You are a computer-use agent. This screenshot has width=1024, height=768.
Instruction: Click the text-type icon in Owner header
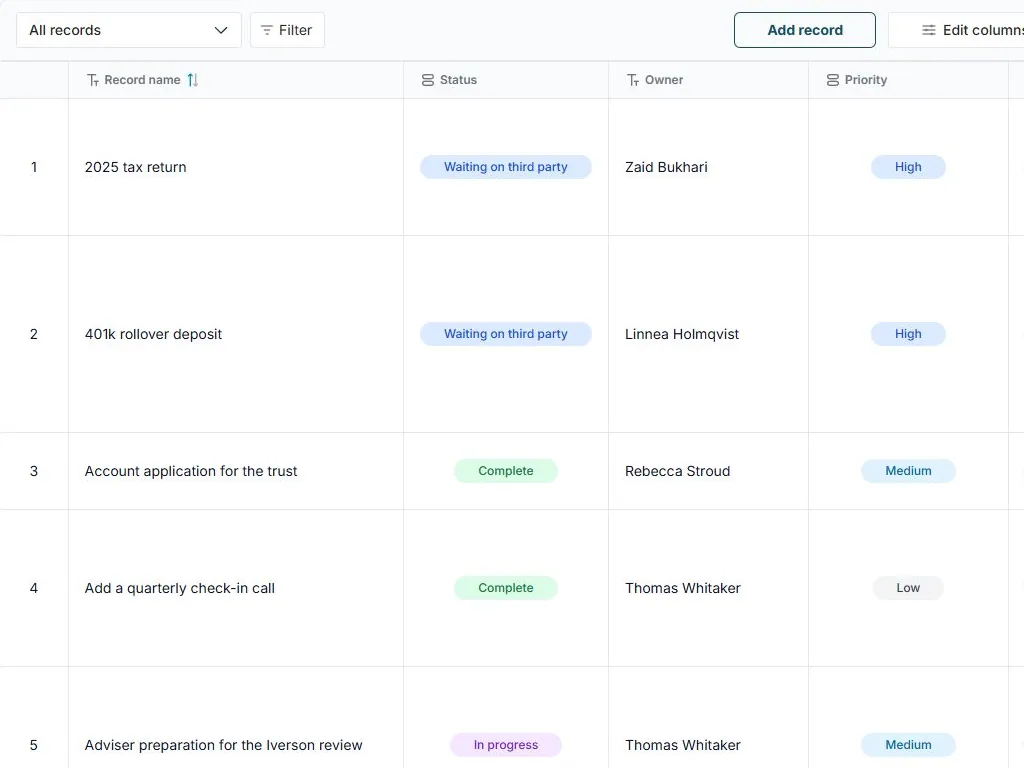633,80
